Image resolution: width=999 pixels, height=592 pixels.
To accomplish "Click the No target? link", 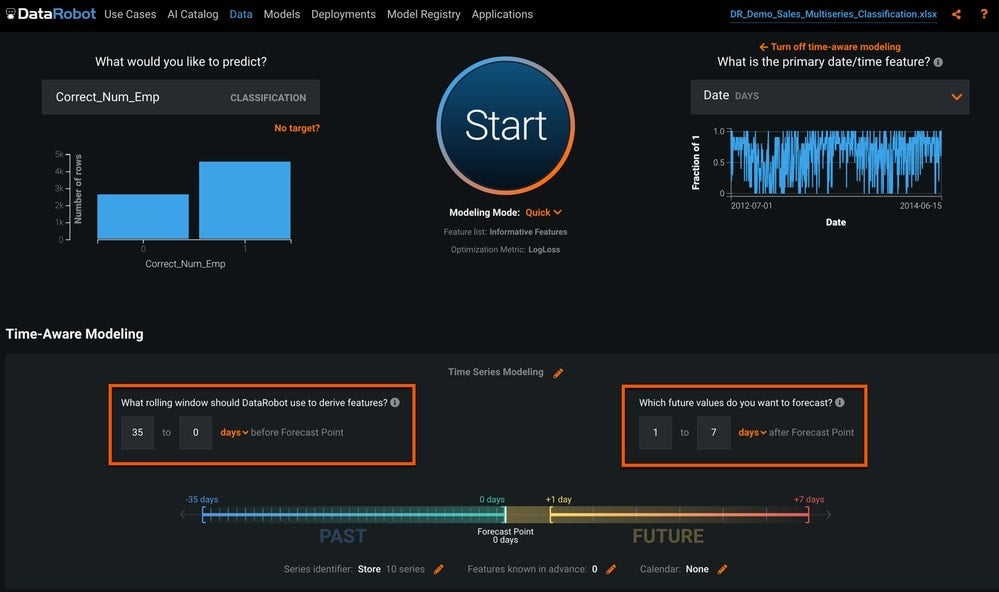I will pos(297,128).
